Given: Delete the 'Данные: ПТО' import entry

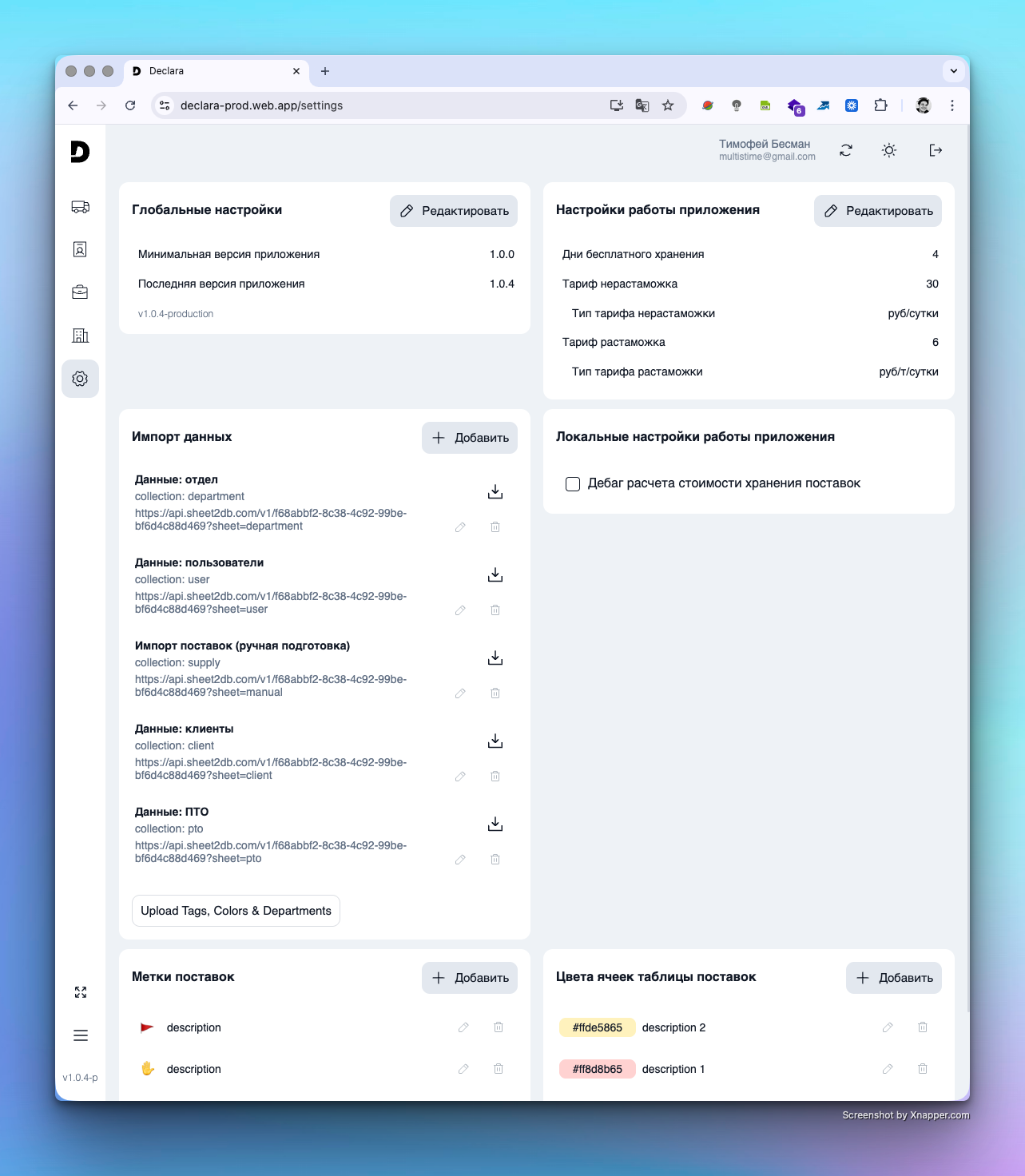Looking at the screenshot, I should (495, 860).
